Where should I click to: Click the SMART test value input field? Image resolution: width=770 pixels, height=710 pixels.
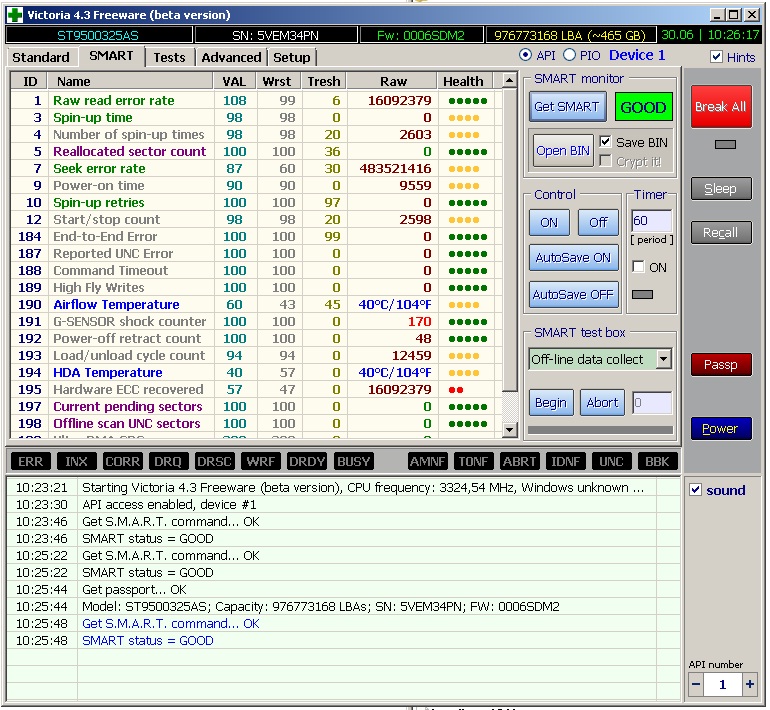652,403
